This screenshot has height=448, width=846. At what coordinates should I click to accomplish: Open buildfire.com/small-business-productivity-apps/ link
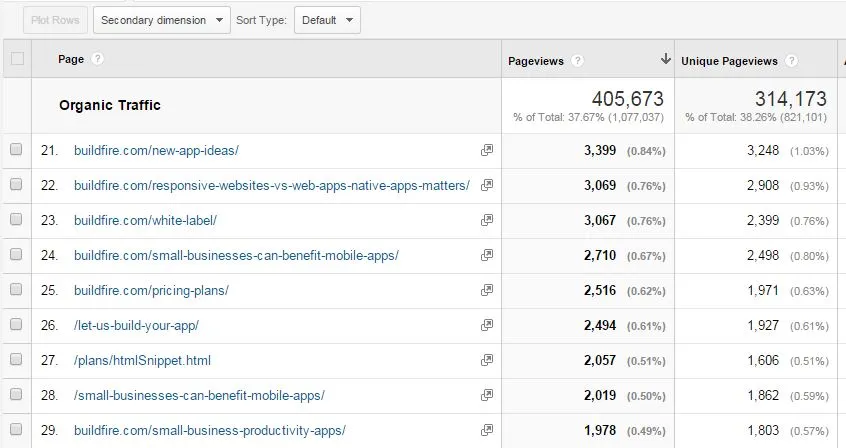[x=210, y=431]
